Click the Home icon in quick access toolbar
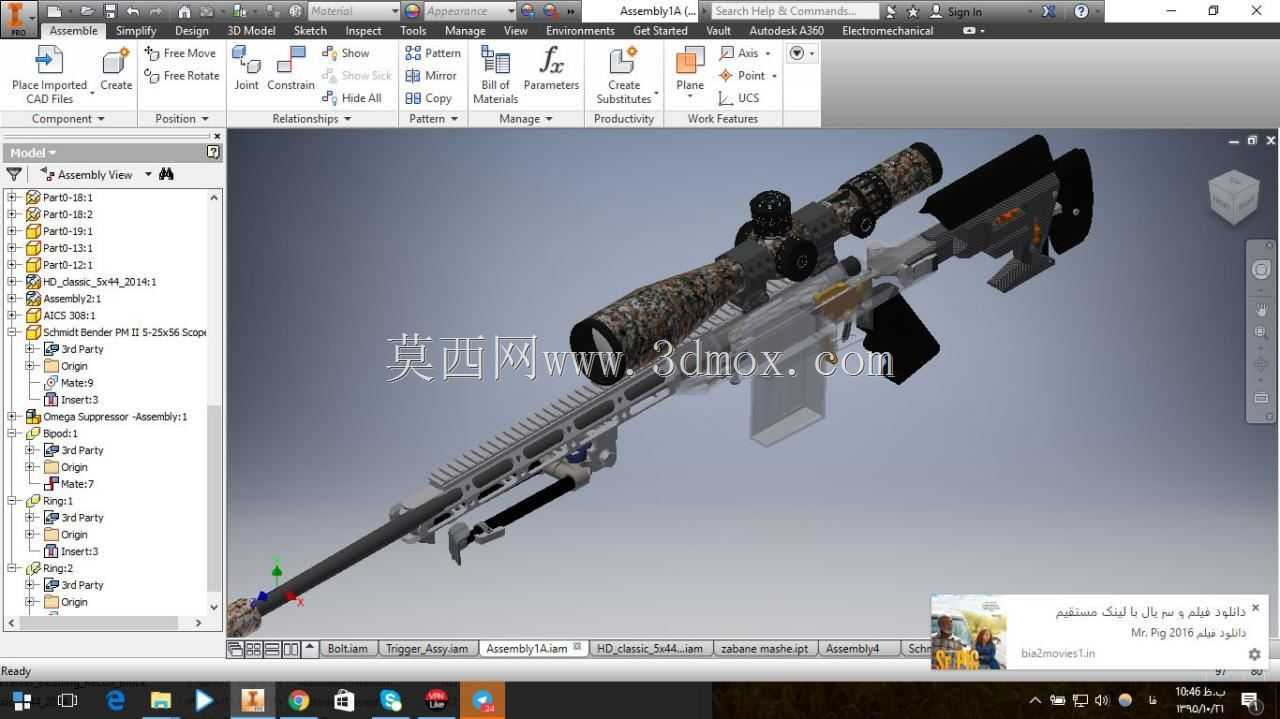This screenshot has width=1280, height=719. pos(184,11)
